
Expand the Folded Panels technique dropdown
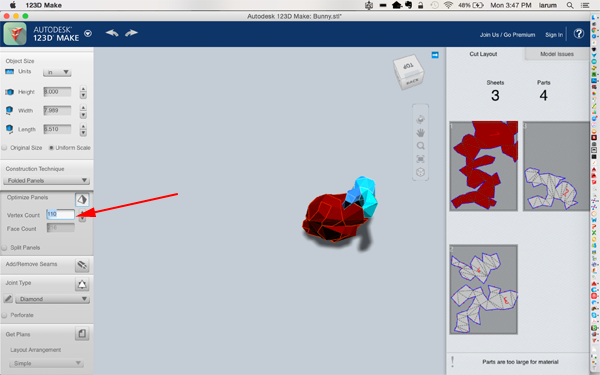tap(46, 180)
